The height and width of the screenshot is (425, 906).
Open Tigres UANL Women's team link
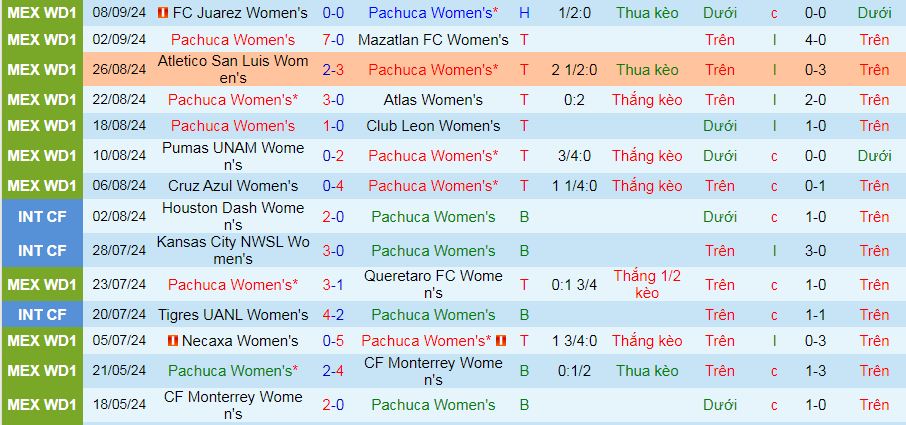pos(233,315)
